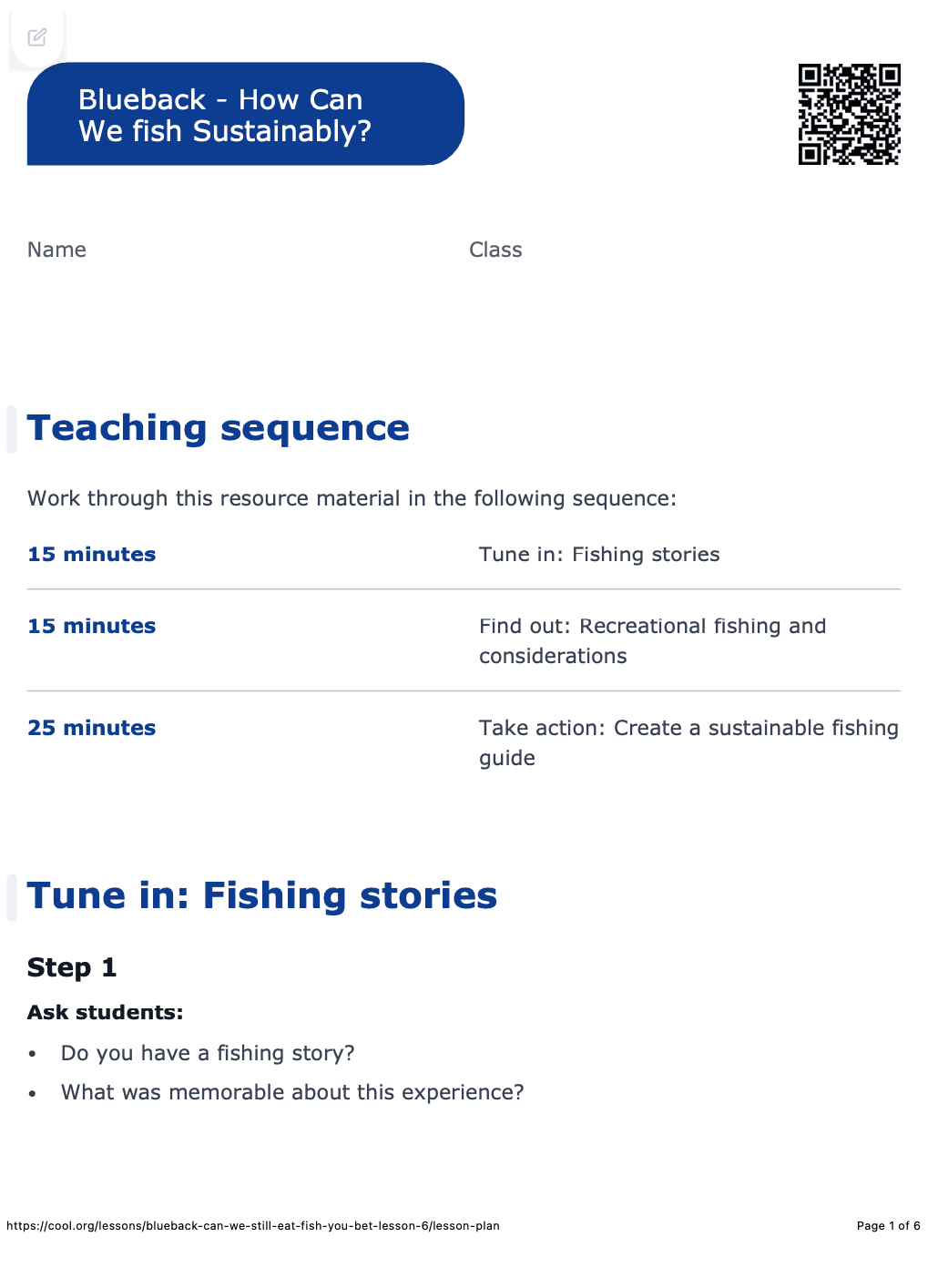938x1288 pixels.
Task: Select the Teaching sequence heading
Action: [219, 428]
